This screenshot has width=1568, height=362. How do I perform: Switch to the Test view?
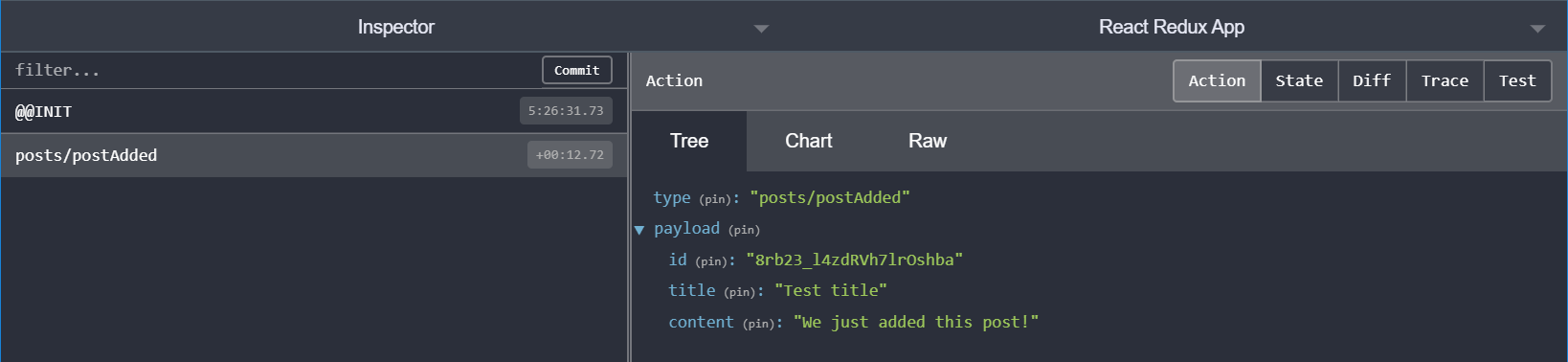1517,81
